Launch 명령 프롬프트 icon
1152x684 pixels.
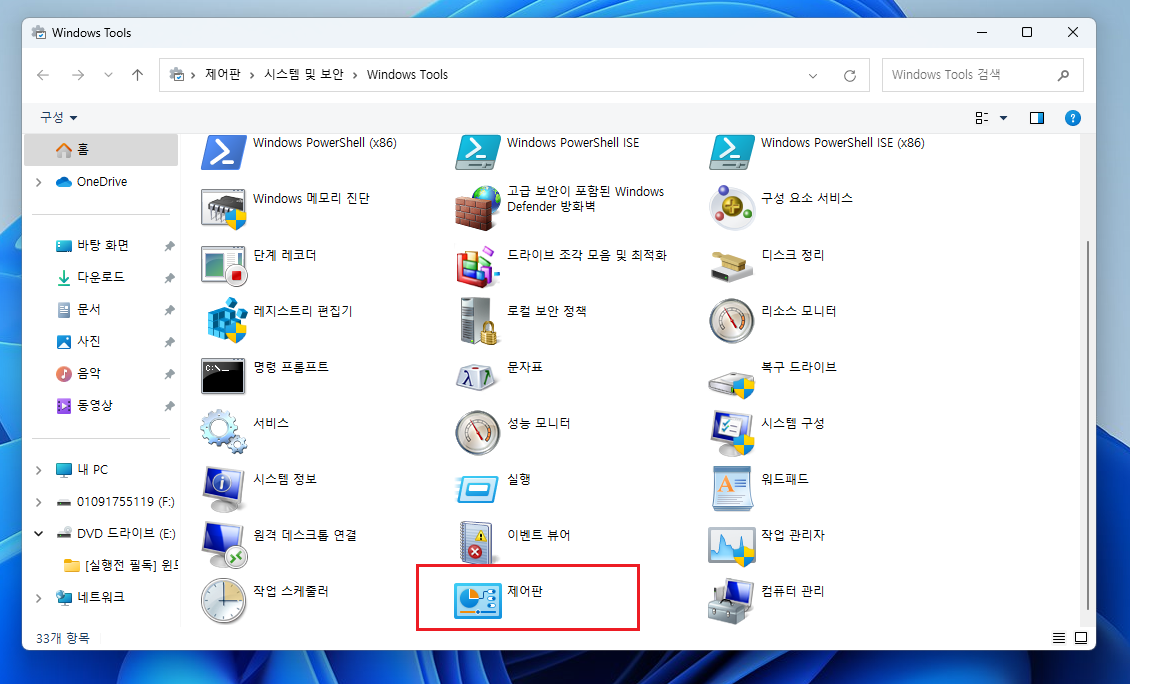pyautogui.click(x=224, y=376)
